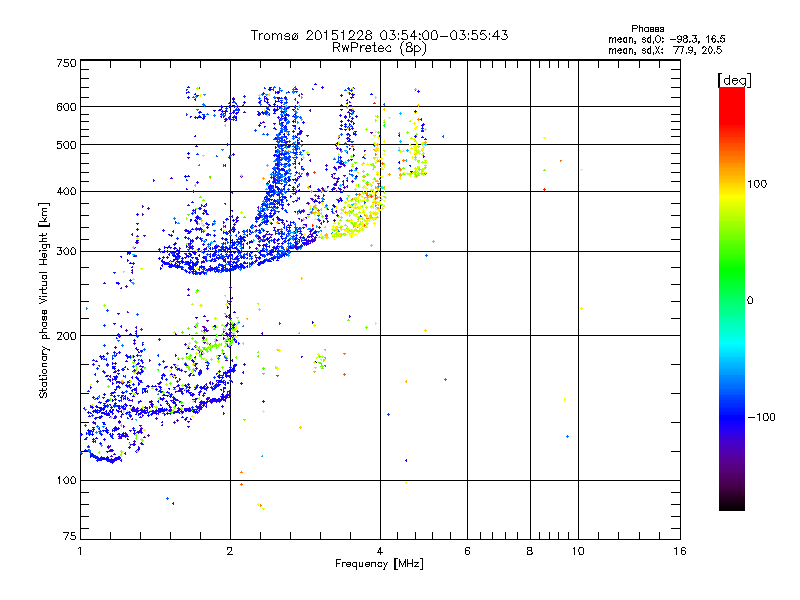Click the 8 label on the frequency axis
The image size is (800, 600).
530,552
